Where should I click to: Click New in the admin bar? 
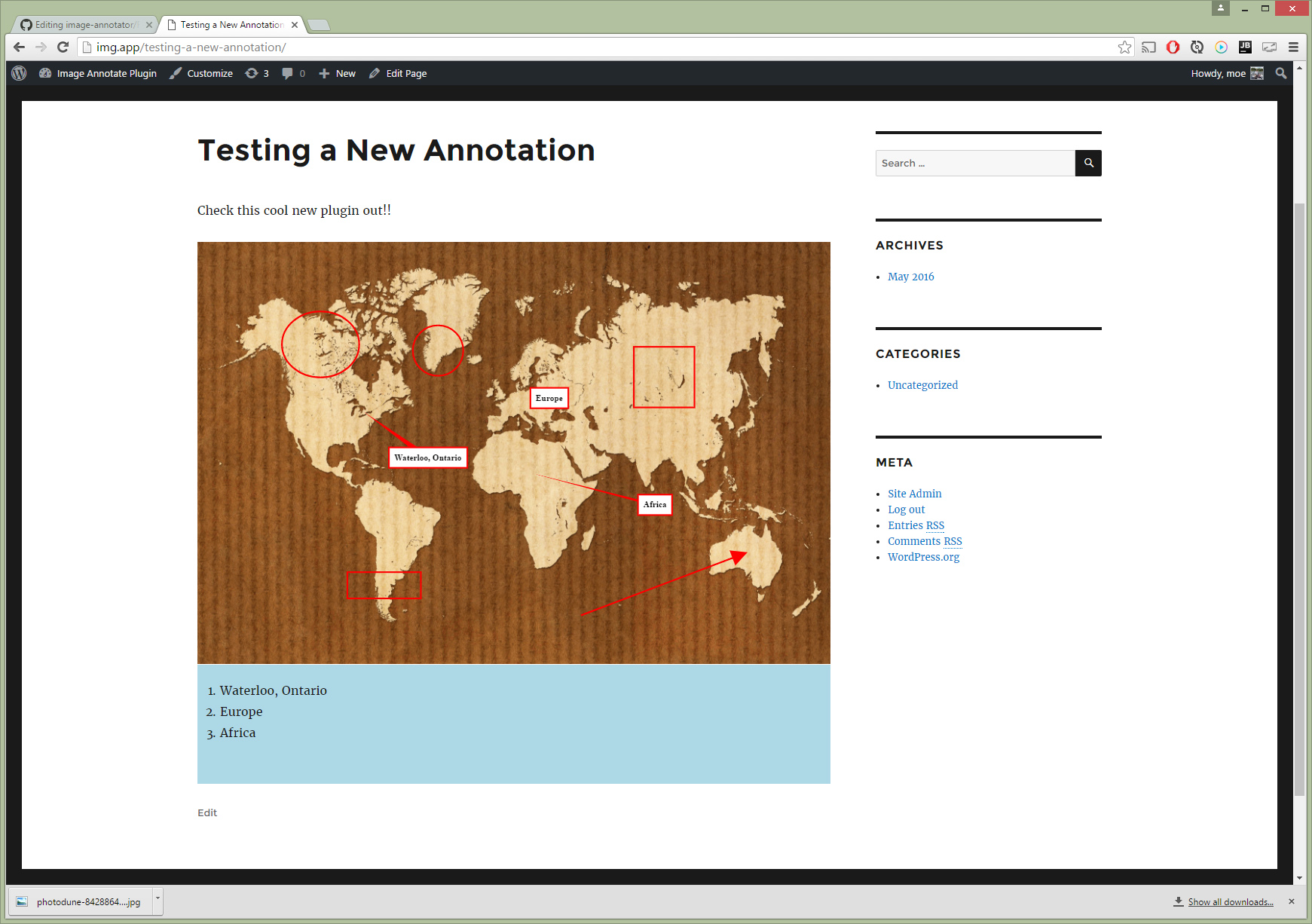pos(337,73)
